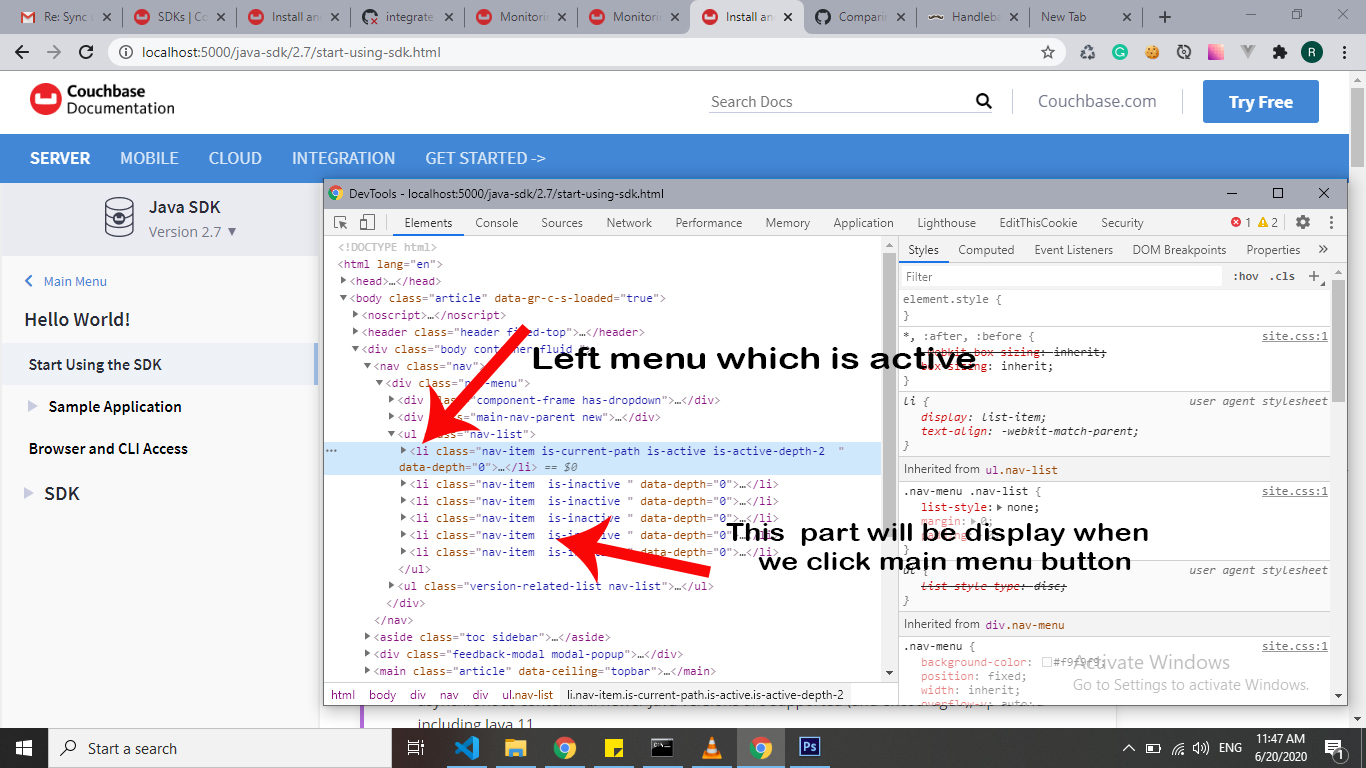Open a new browser tab with the plus button
This screenshot has width=1366, height=768.
tap(1165, 17)
